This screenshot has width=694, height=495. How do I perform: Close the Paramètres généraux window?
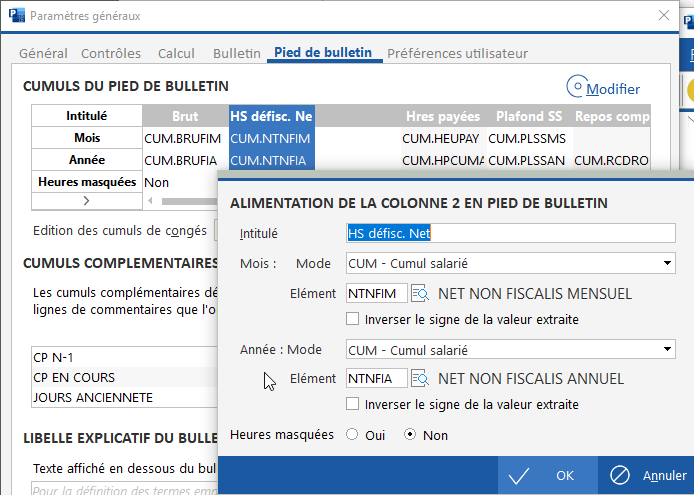click(x=663, y=15)
